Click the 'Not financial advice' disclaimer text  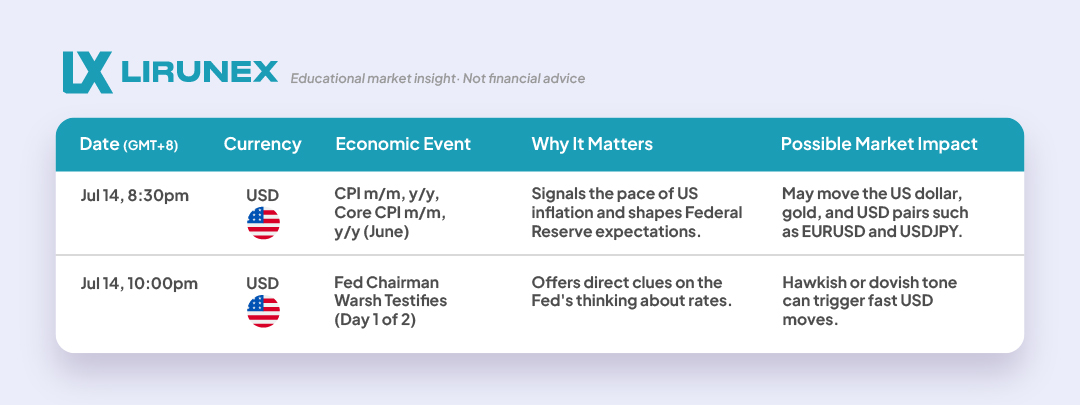(x=523, y=79)
